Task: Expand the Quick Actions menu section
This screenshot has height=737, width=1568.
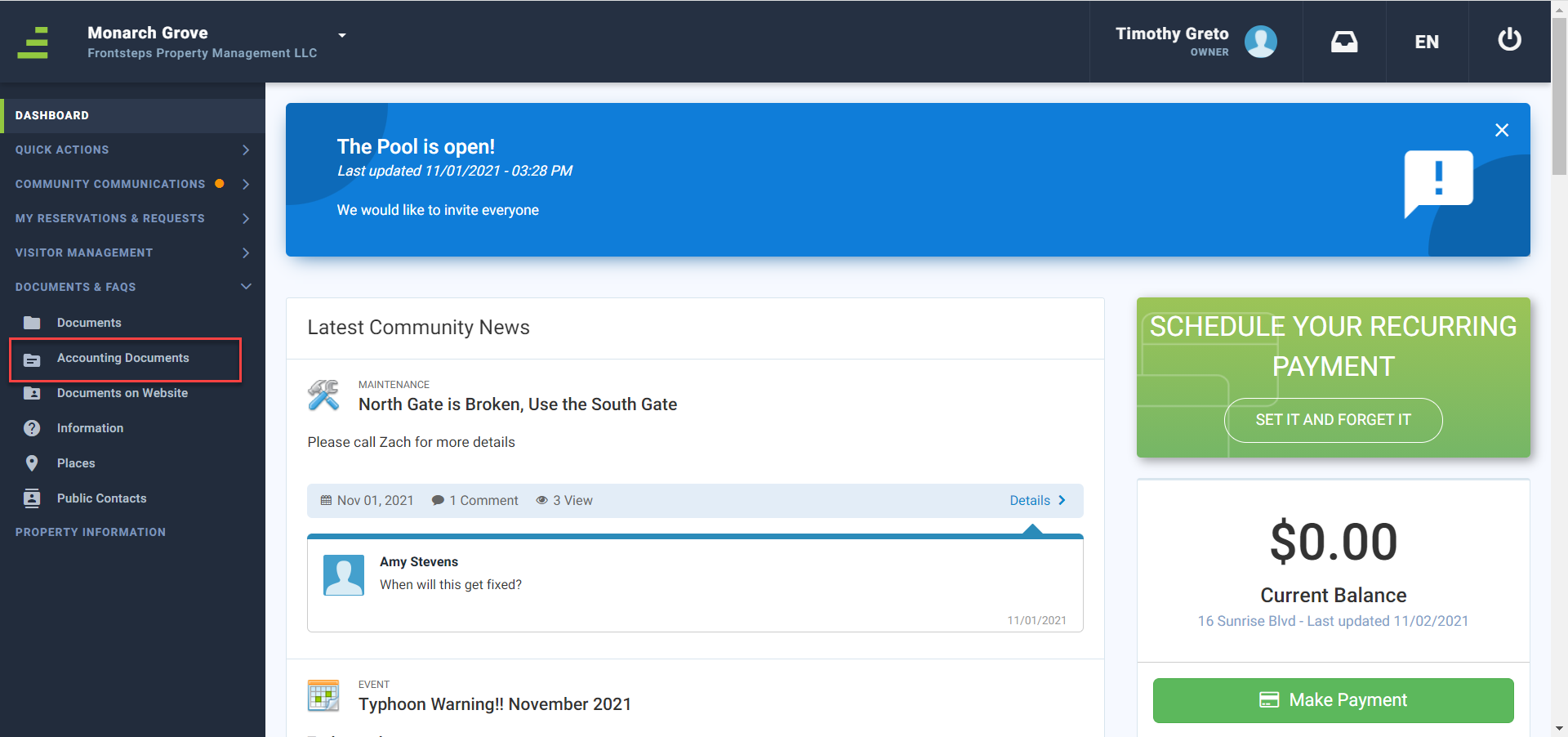Action: click(245, 150)
